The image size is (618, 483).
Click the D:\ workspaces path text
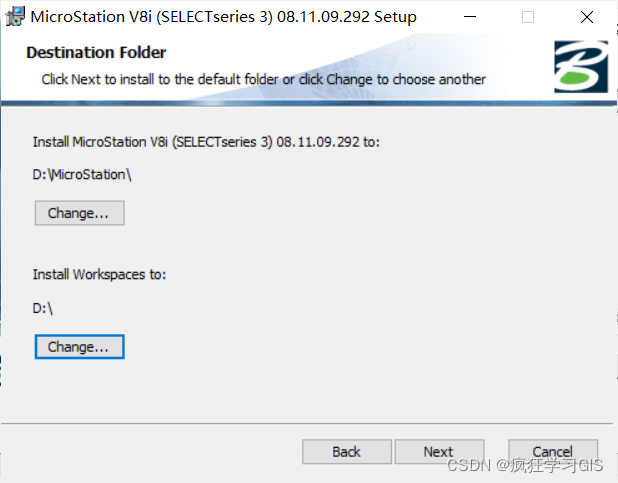coord(43,308)
